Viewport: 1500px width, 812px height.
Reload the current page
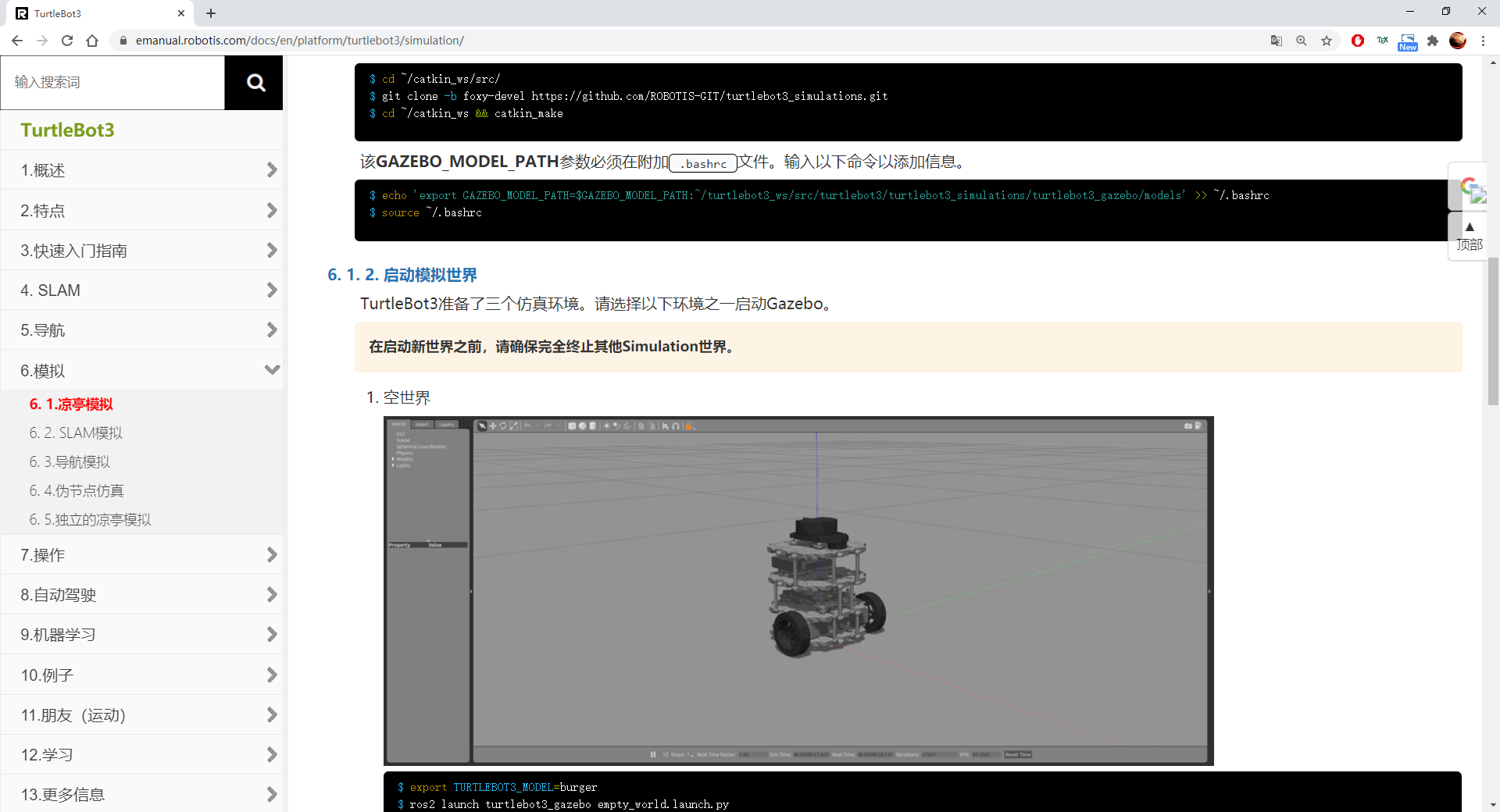coord(67,41)
